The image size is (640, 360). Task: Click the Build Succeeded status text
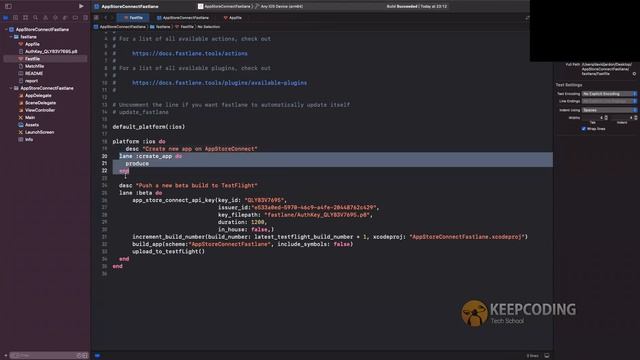click(x=417, y=7)
